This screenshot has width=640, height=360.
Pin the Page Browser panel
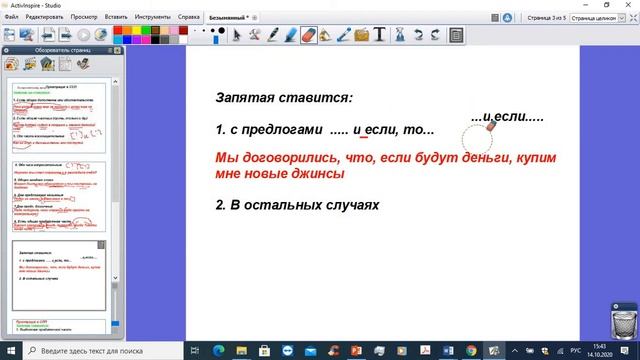[110, 50]
